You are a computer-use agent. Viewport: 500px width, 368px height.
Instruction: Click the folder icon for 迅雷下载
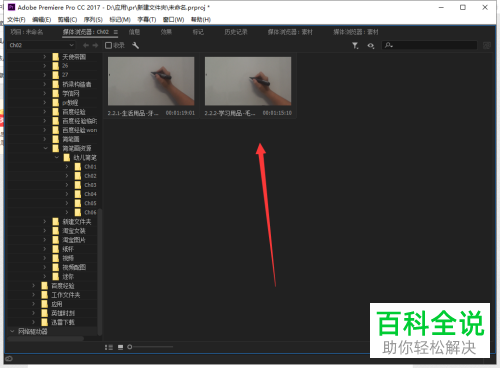45,322
